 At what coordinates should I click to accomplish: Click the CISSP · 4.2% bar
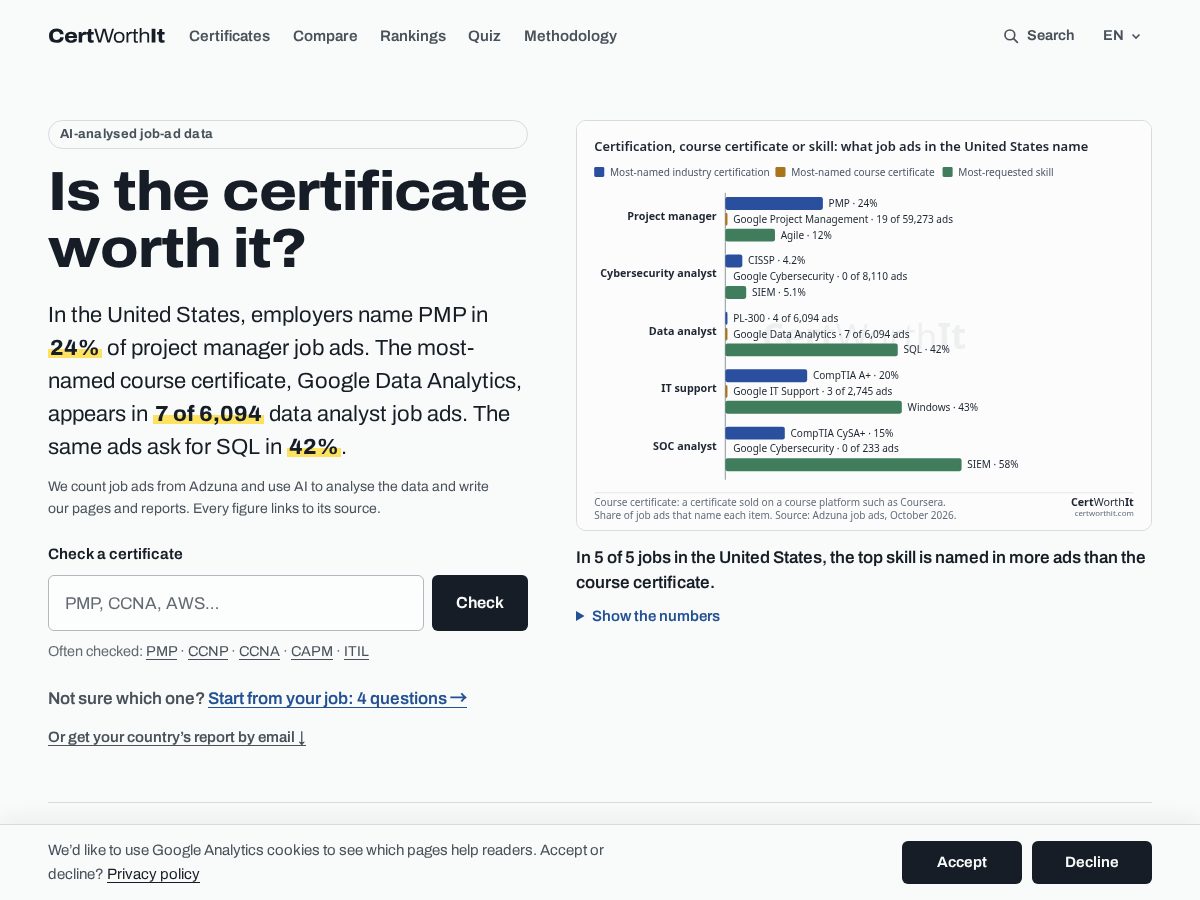click(x=734, y=260)
